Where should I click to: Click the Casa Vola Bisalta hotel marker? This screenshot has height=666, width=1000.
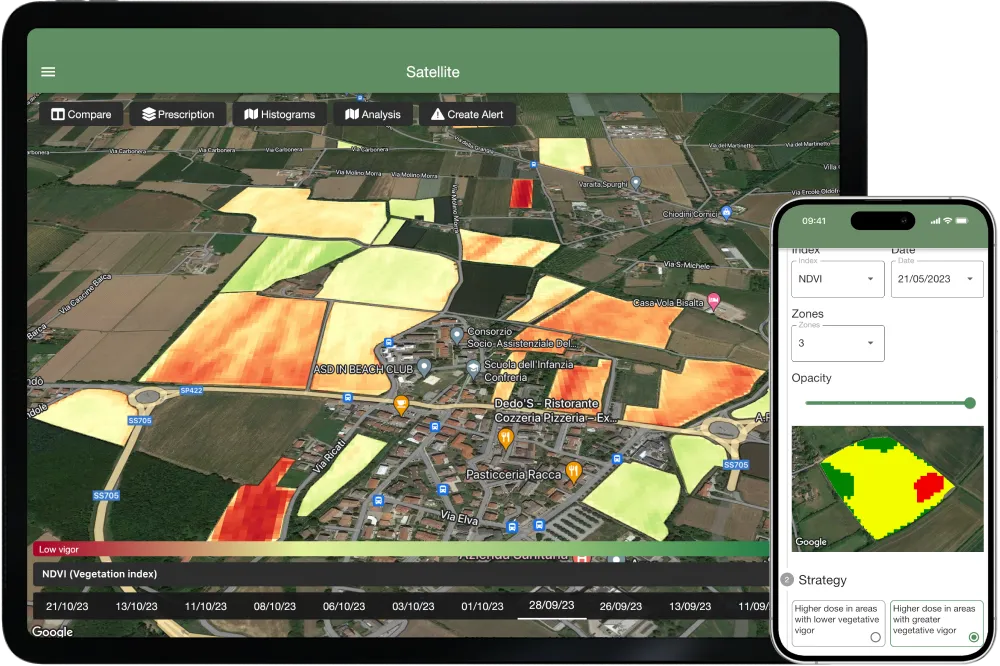pos(714,300)
